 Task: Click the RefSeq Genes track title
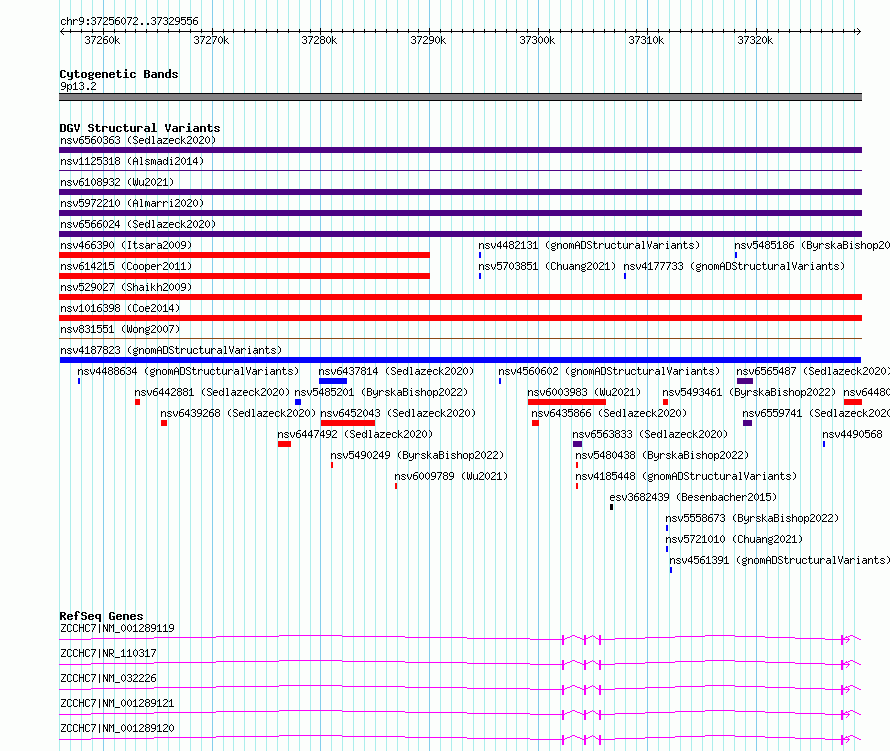101,616
